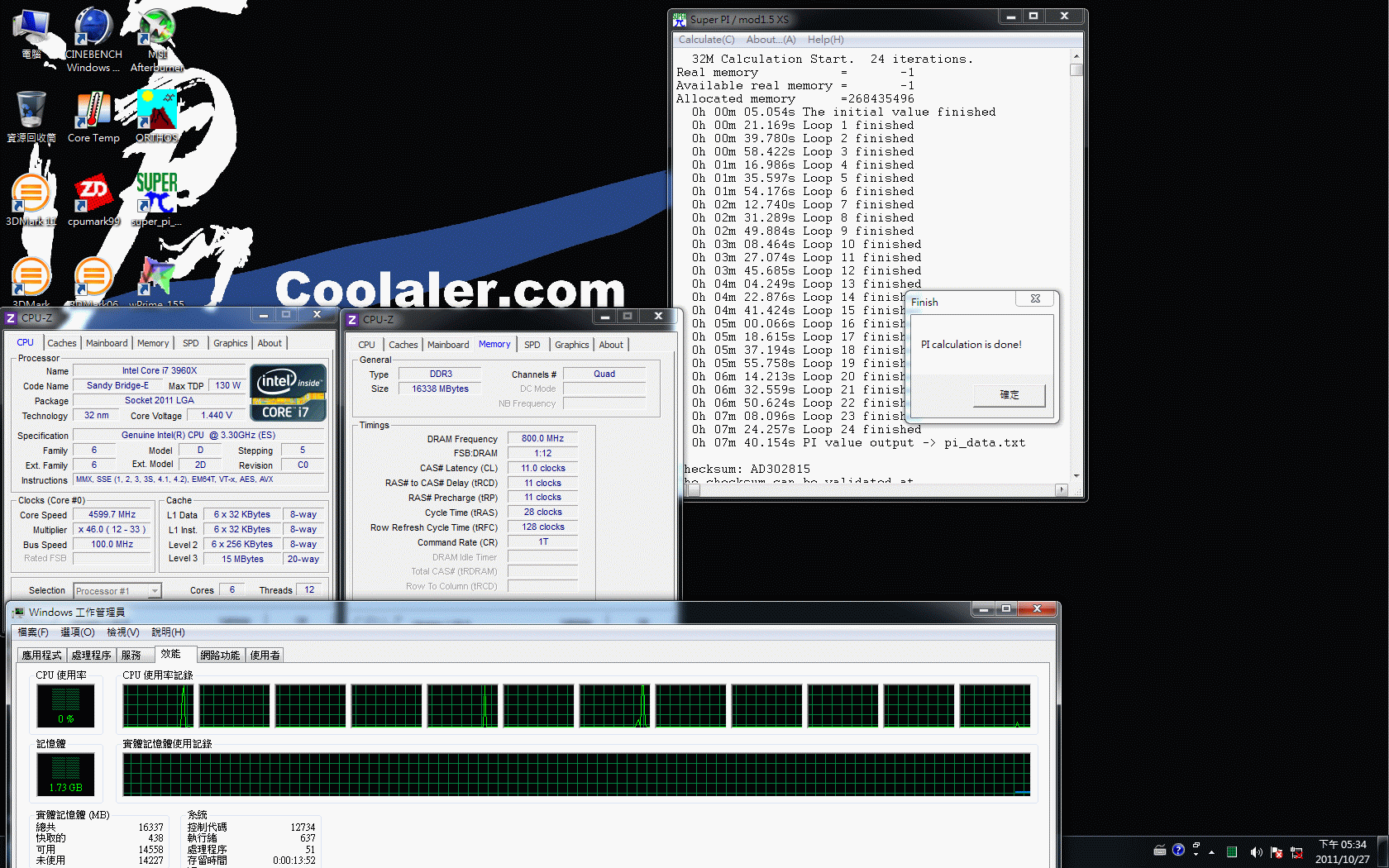Select the 資源回收筒 recycle bin icon
Viewport: 1389px width, 868px height.
(x=31, y=117)
